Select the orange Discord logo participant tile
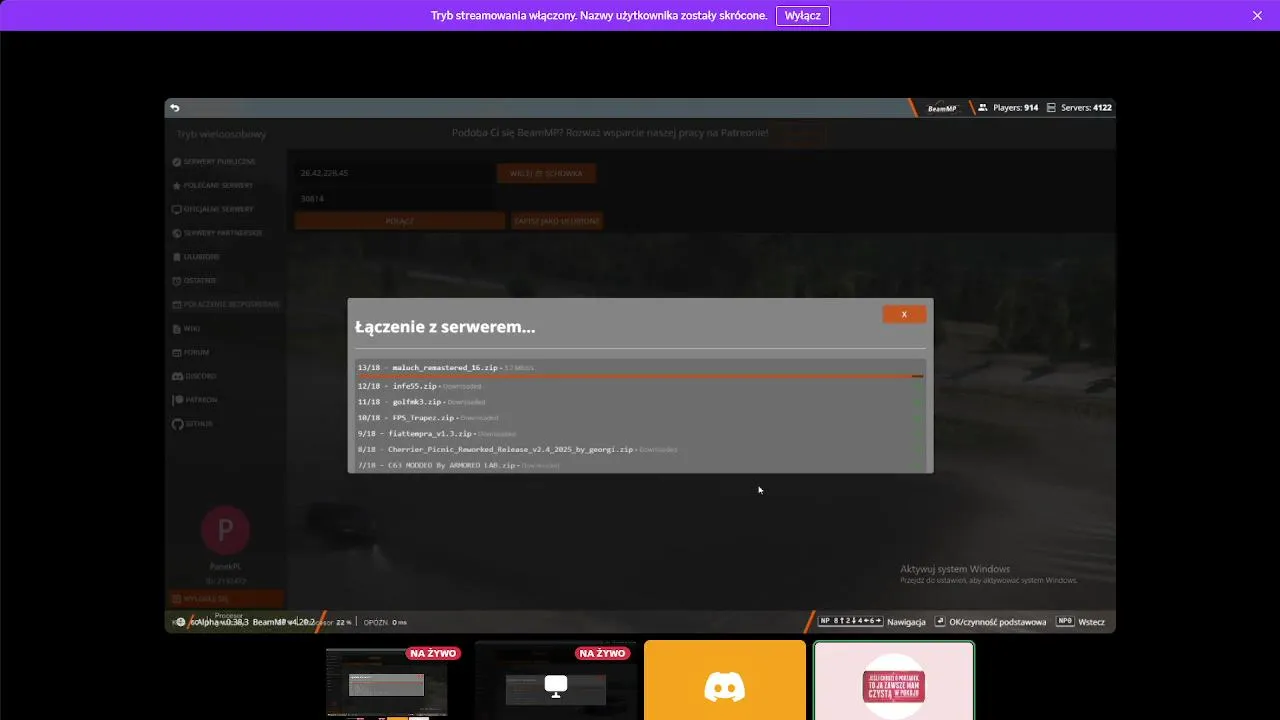Viewport: 1280px width, 720px height. [725, 681]
